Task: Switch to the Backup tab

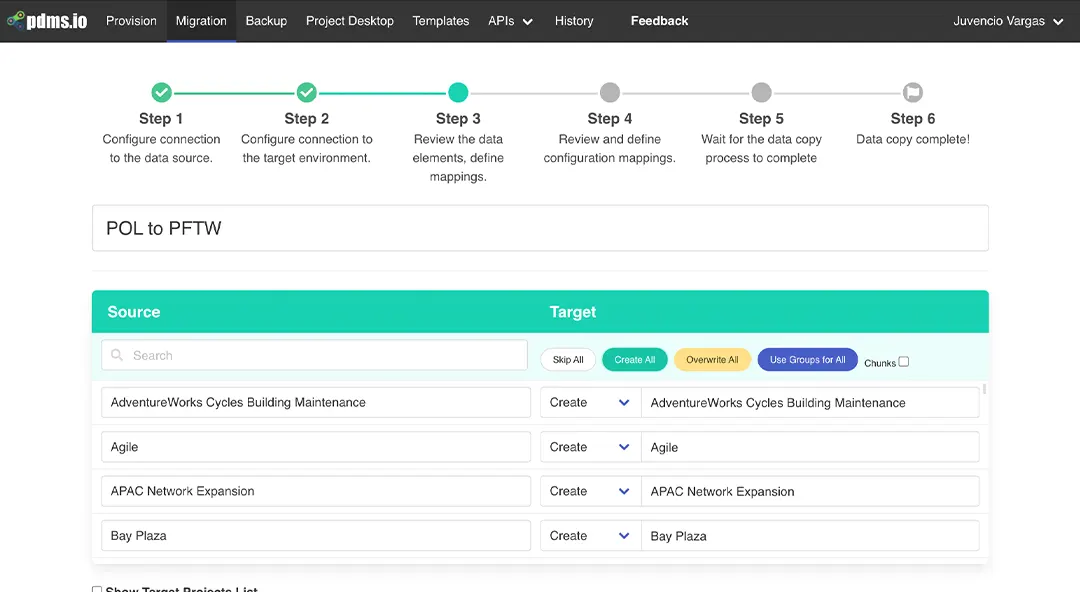Action: (x=266, y=21)
